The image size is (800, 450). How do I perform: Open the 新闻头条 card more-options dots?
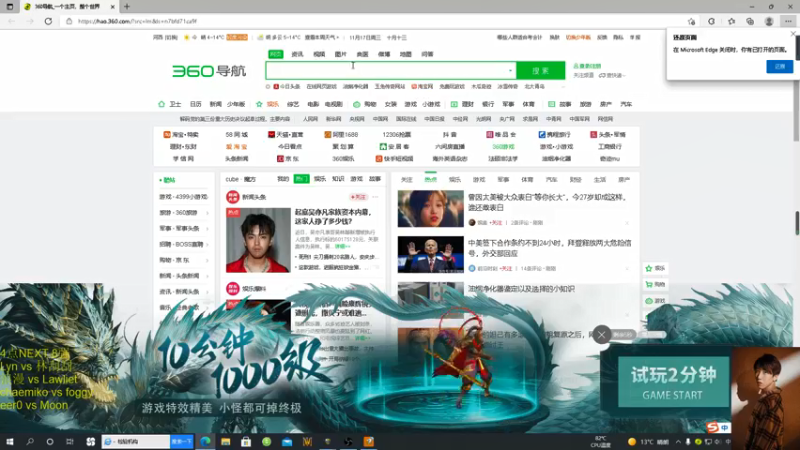375,197
